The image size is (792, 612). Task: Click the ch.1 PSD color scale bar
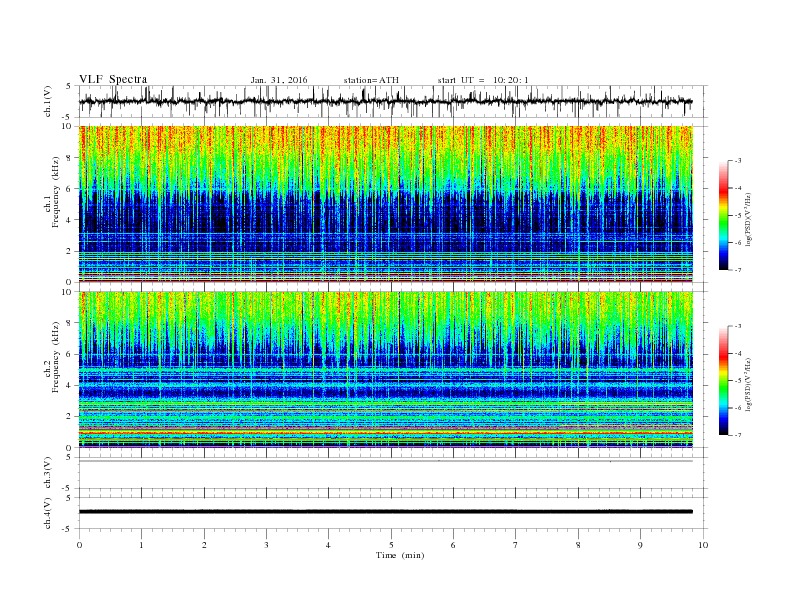(x=724, y=215)
